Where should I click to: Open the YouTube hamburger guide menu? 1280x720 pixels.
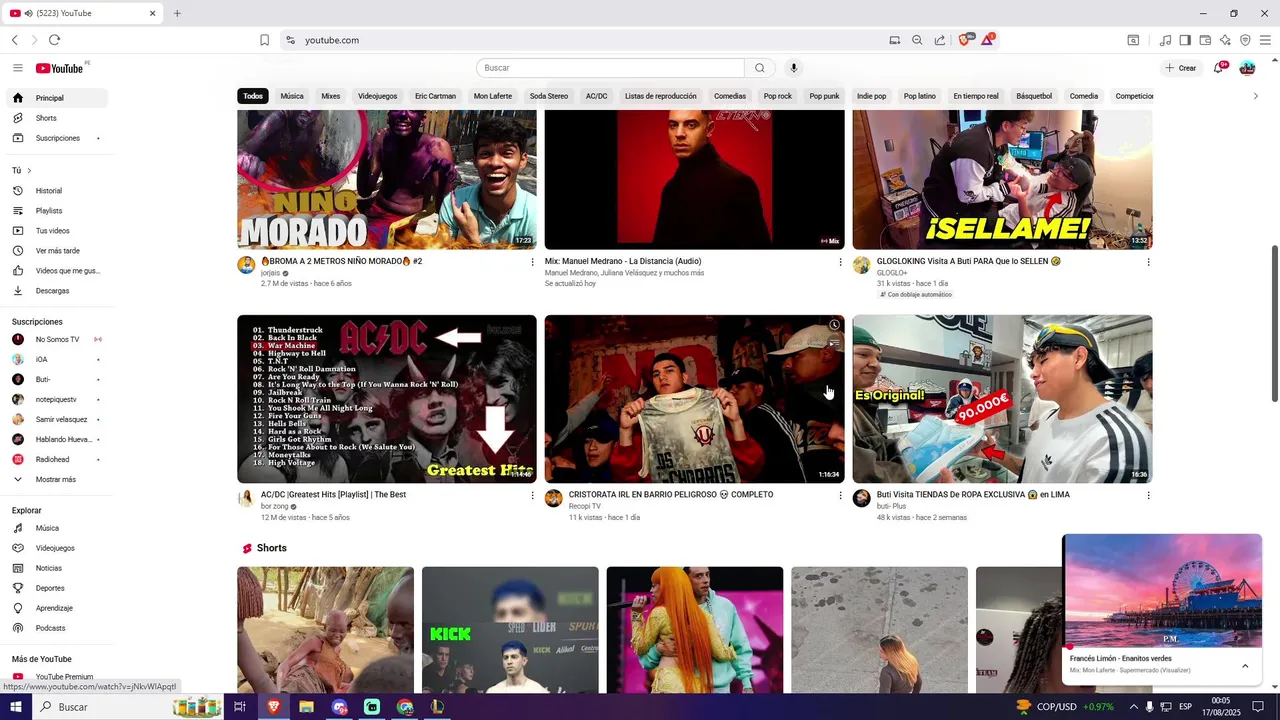(x=18, y=68)
